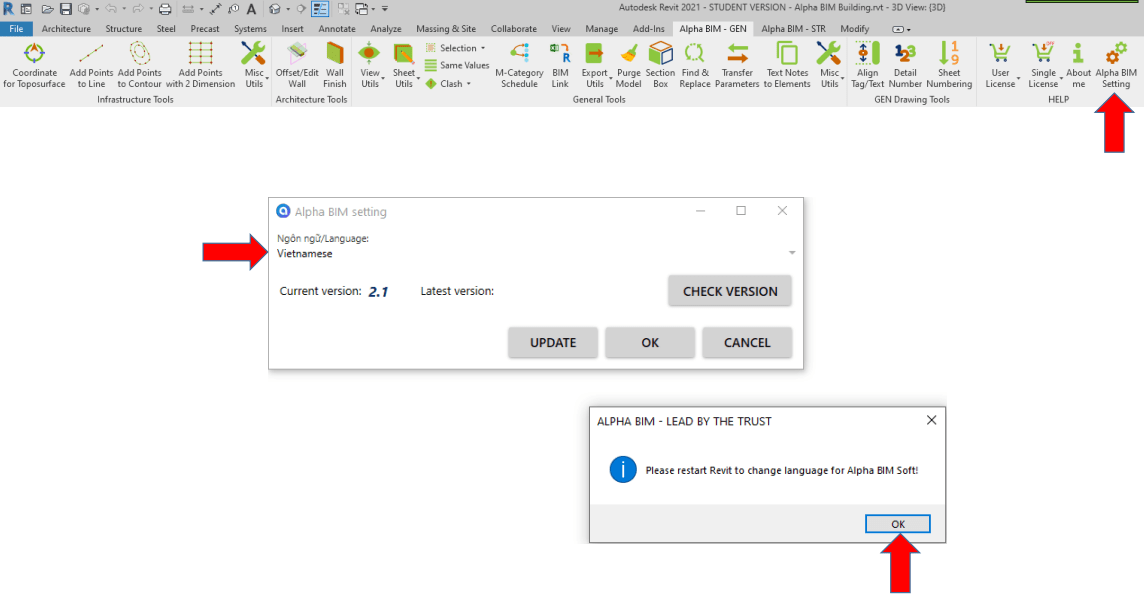The height and width of the screenshot is (594, 1144).
Task: Click the Thin Lines icon in quick access toolbar
Action: (x=320, y=9)
